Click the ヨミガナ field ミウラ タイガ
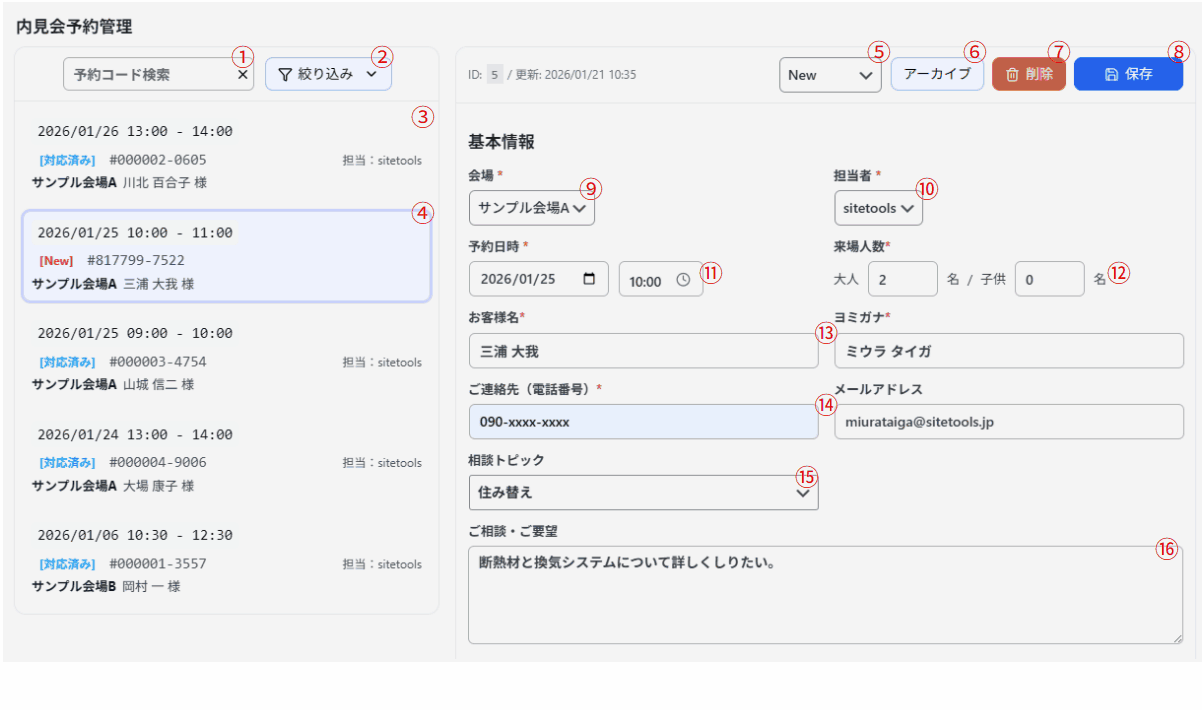 (x=1009, y=351)
